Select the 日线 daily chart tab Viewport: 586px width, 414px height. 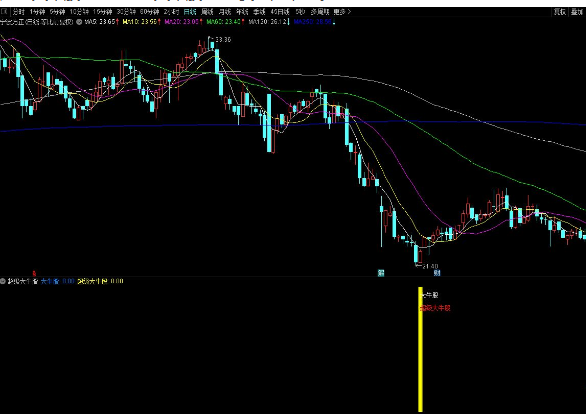pyautogui.click(x=190, y=12)
